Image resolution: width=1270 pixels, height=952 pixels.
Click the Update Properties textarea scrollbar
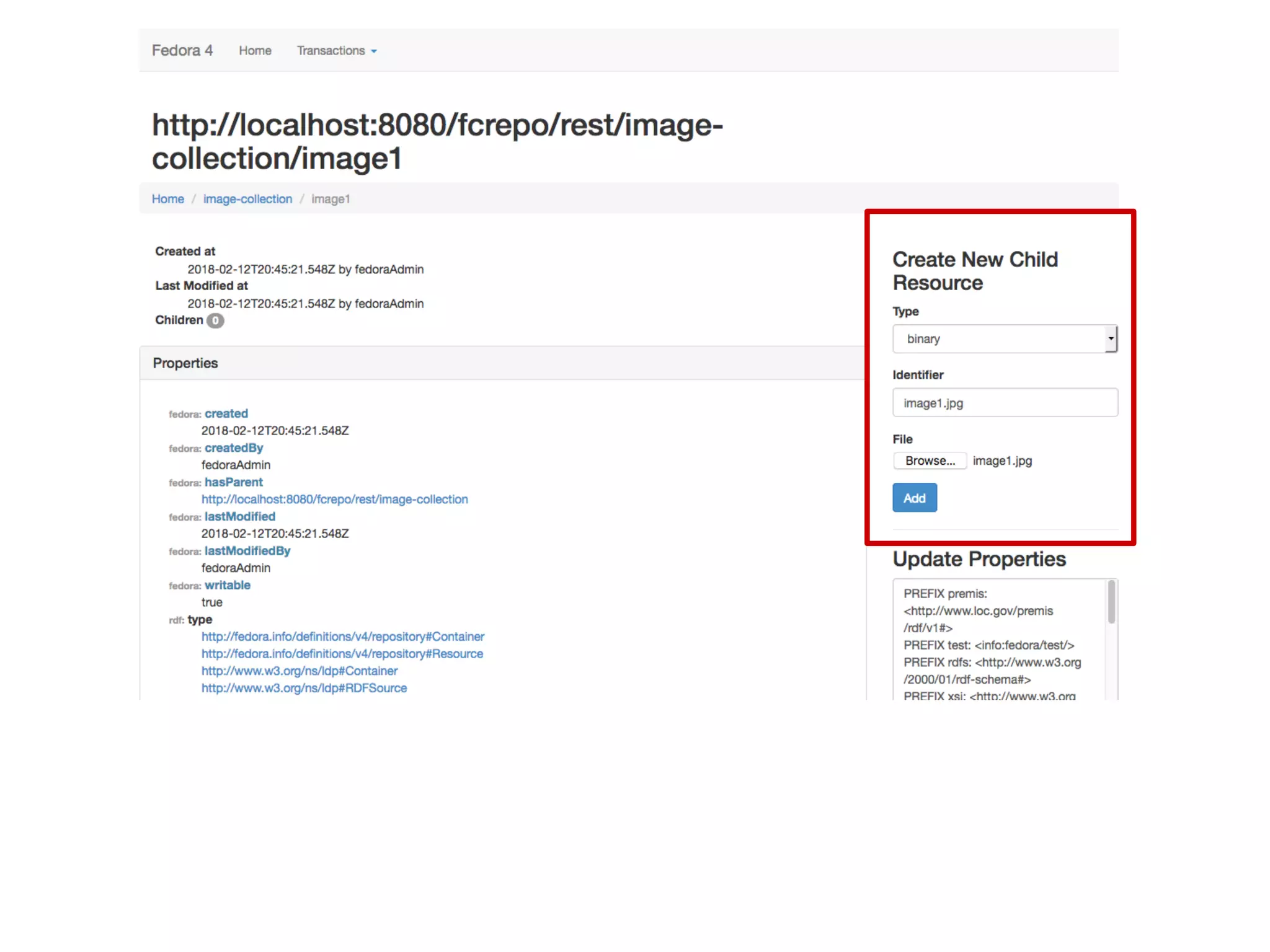pyautogui.click(x=1111, y=602)
